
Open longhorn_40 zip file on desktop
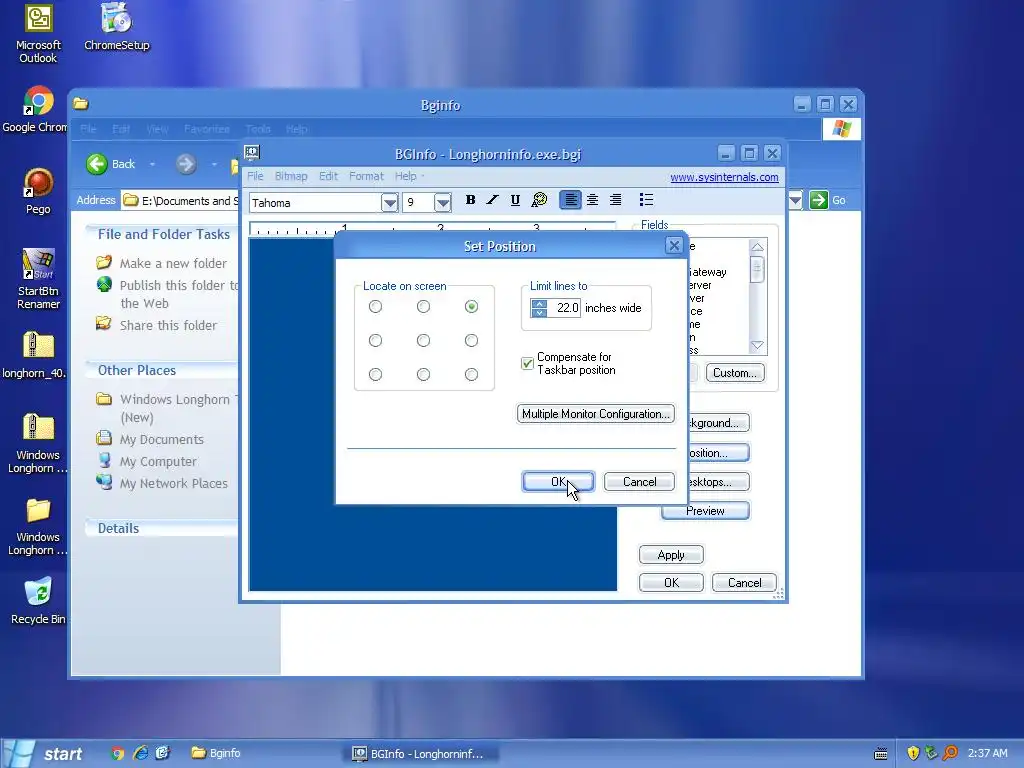35,355
